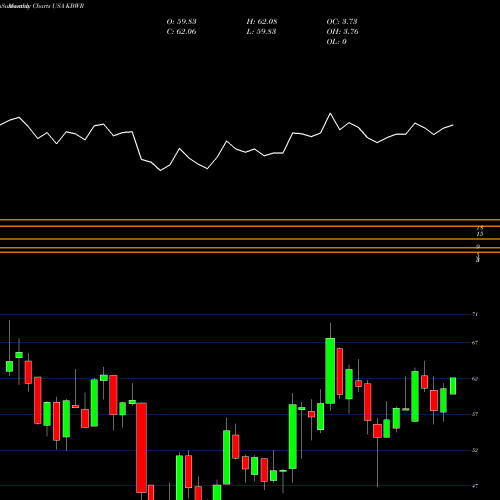Click the 67 price axis label
Screen dimensions: 500x500
coord(475,343)
